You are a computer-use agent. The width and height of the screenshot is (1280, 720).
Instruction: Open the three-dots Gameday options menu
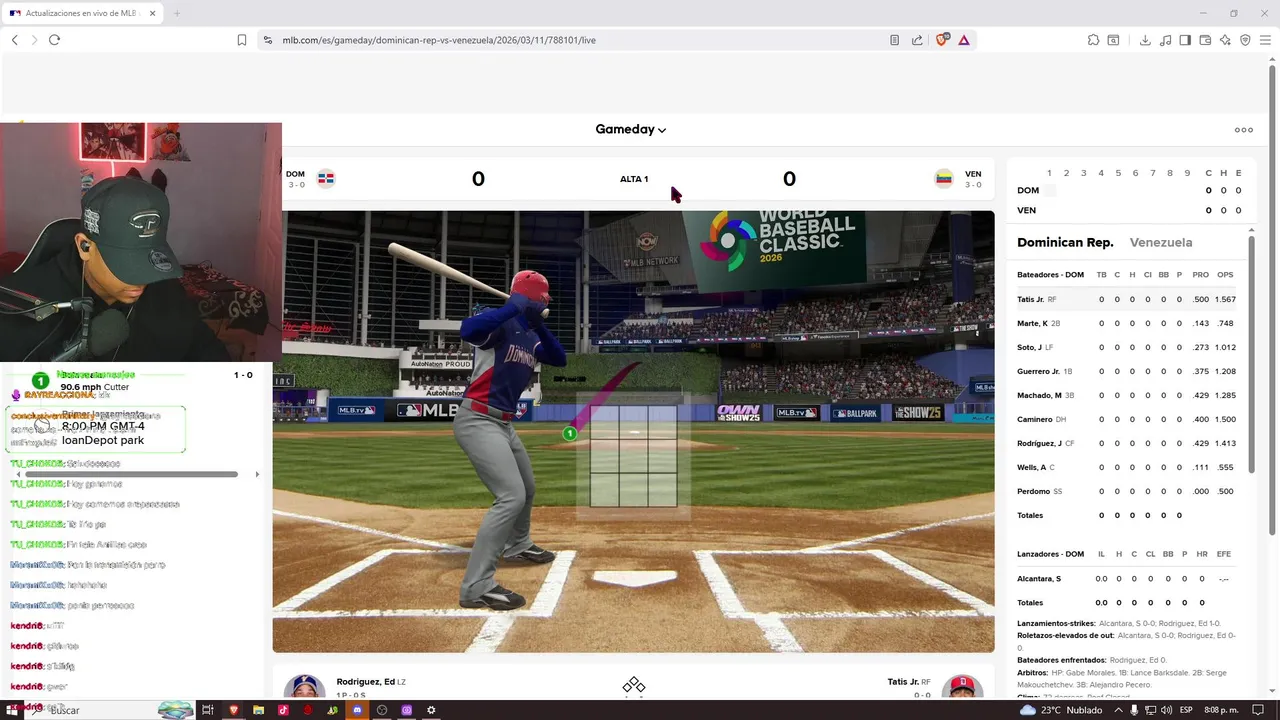(x=1244, y=130)
